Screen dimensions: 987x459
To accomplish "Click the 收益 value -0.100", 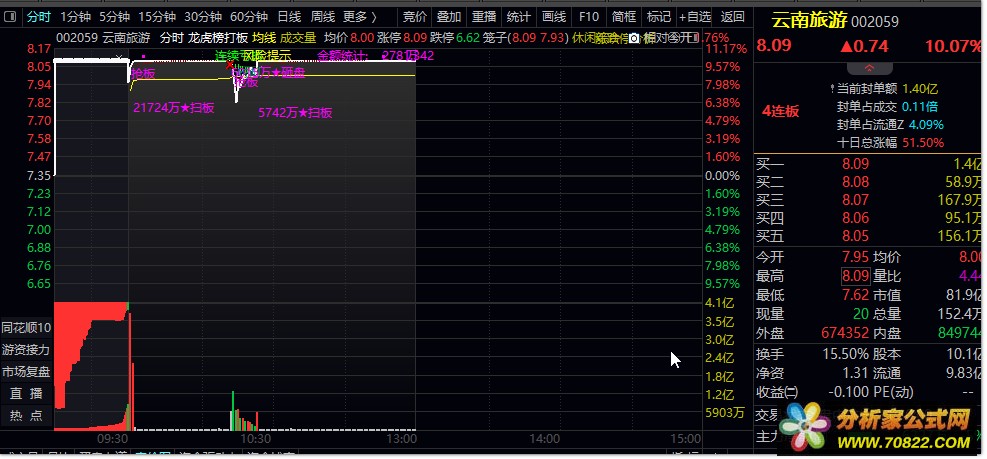I will tap(849, 392).
